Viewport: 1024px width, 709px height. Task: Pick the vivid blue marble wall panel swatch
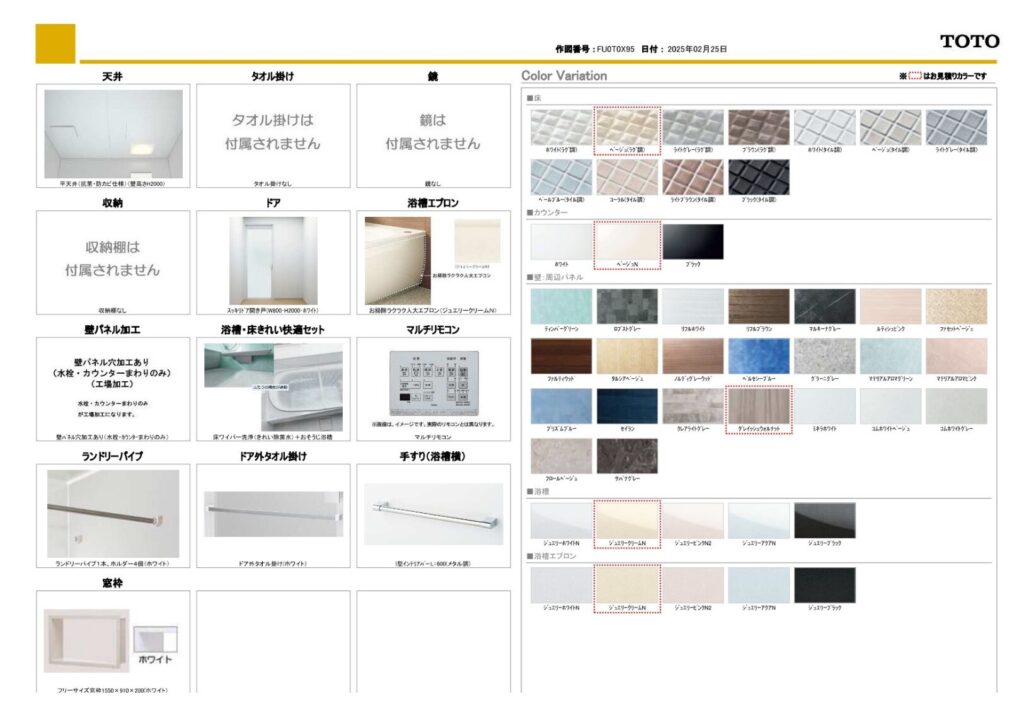758,355
